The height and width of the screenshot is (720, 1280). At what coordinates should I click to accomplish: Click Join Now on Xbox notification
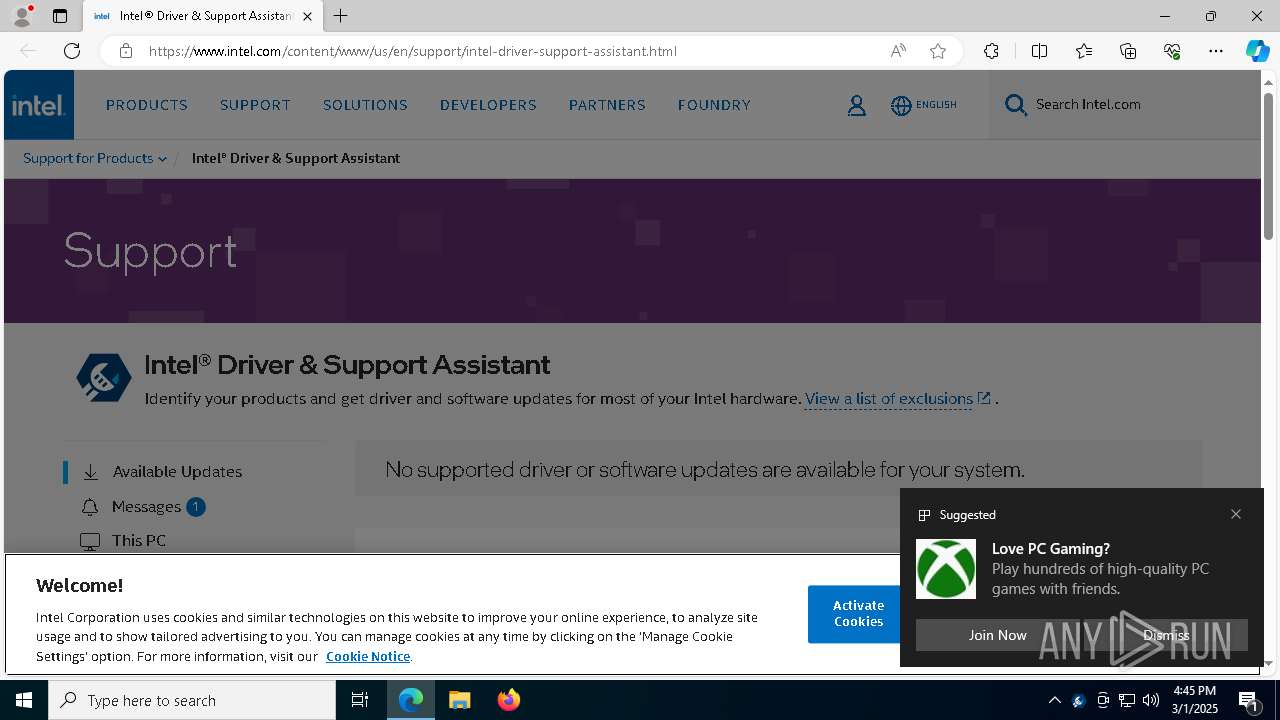point(997,635)
